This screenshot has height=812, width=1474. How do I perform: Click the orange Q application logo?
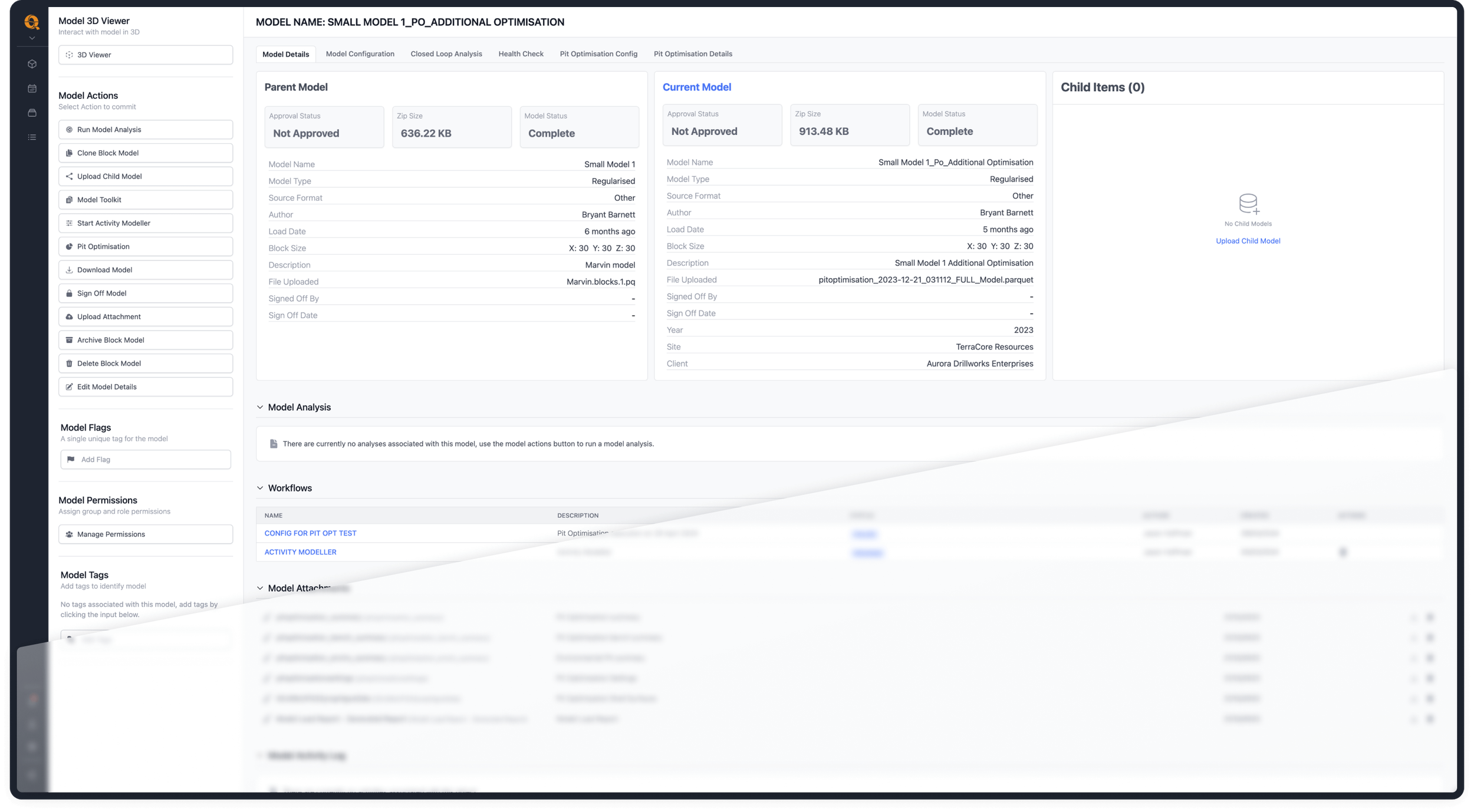pyautogui.click(x=32, y=21)
